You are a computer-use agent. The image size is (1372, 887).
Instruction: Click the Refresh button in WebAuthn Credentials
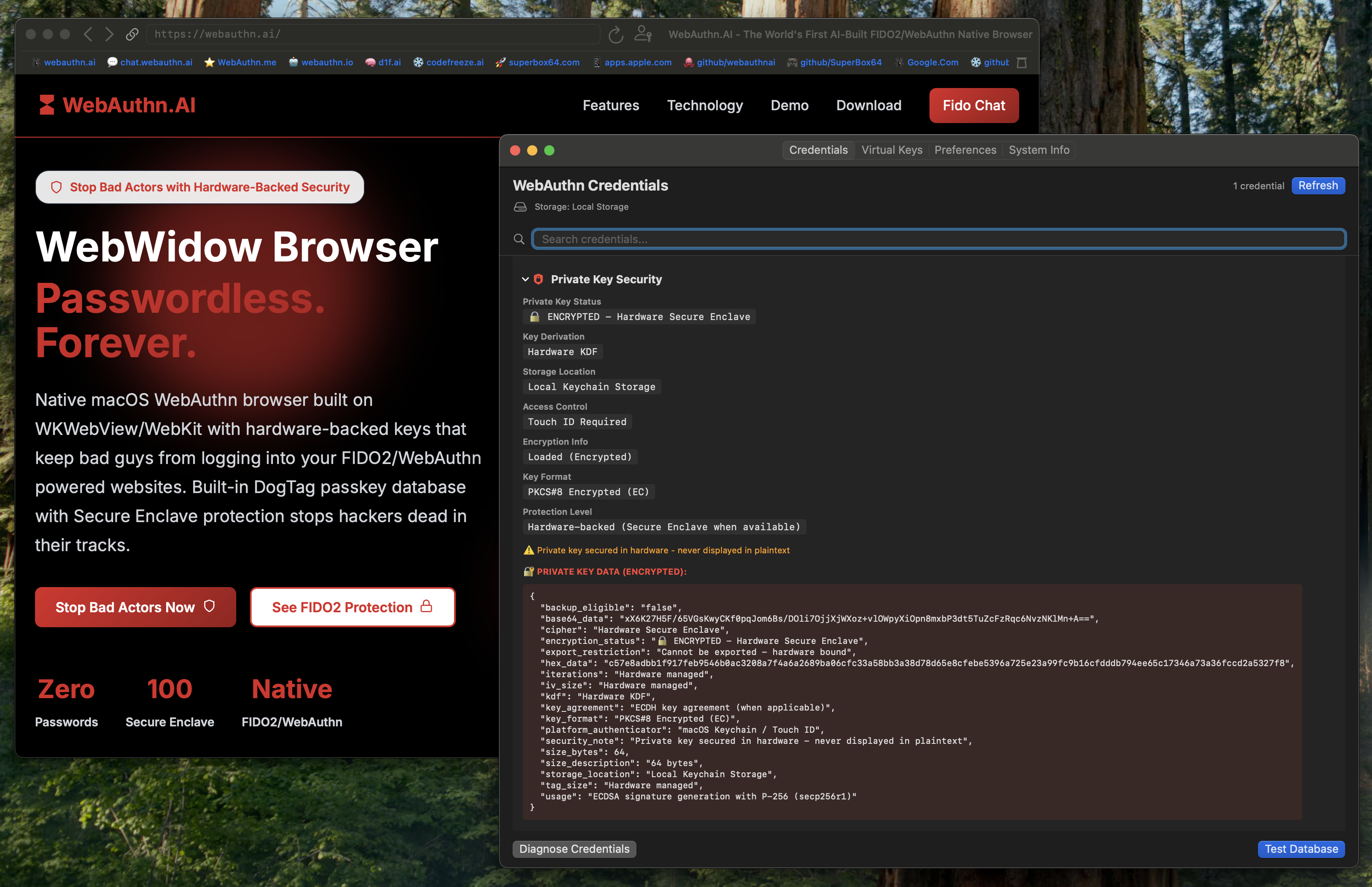point(1318,185)
